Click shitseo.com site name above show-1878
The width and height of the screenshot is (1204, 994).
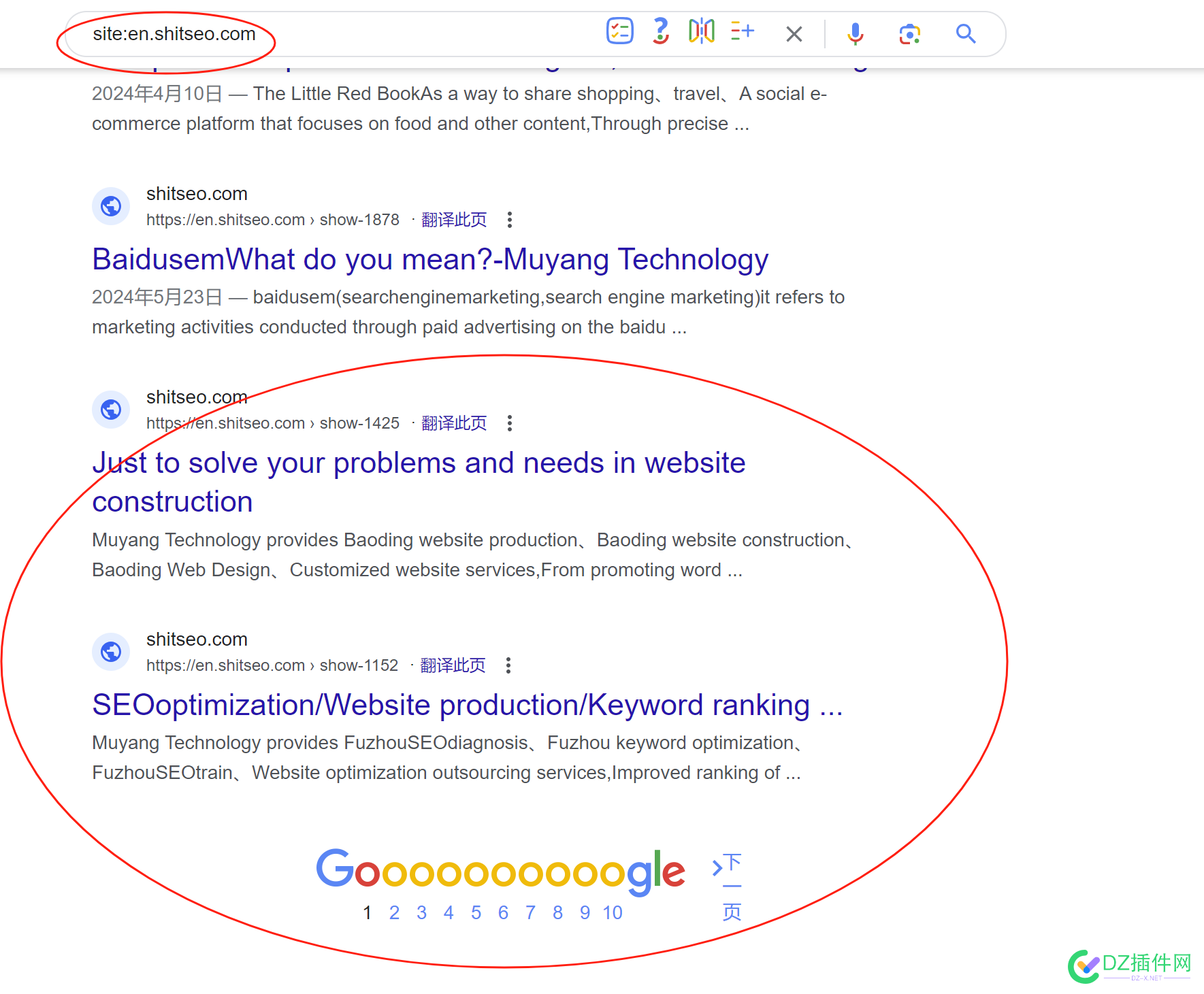point(197,194)
